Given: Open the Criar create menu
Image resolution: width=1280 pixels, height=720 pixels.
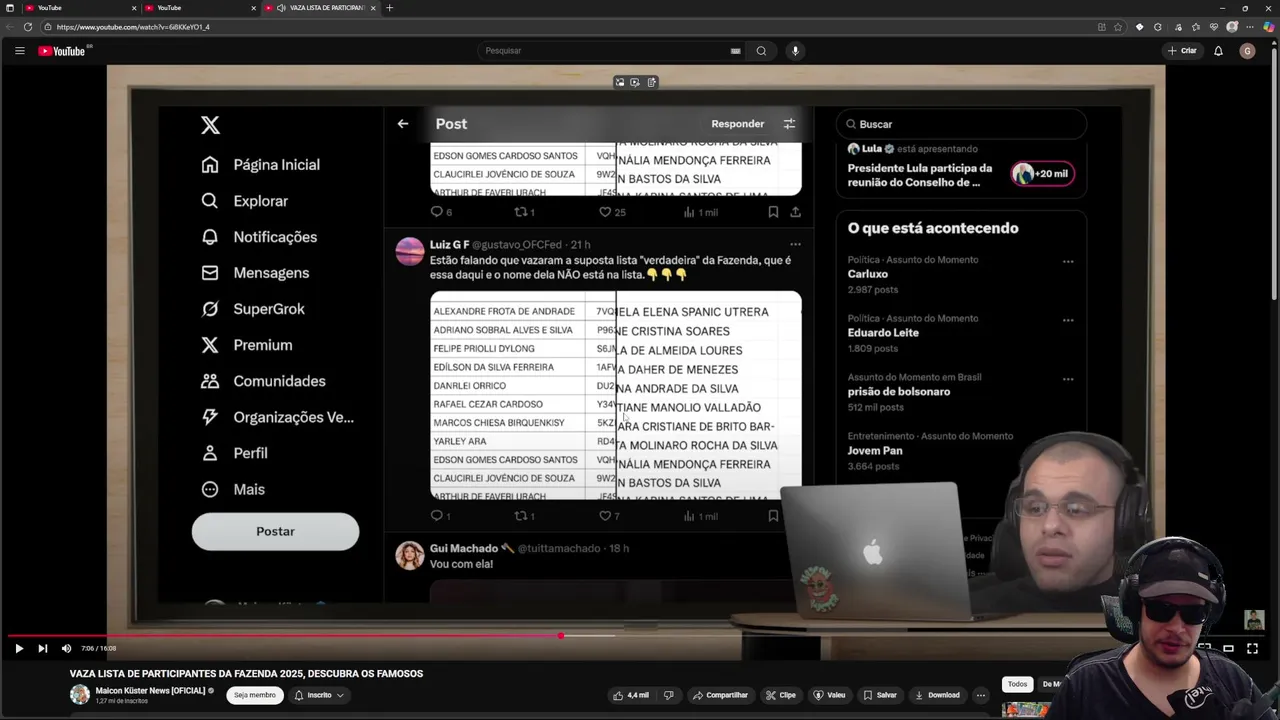Looking at the screenshot, I should click(1182, 51).
